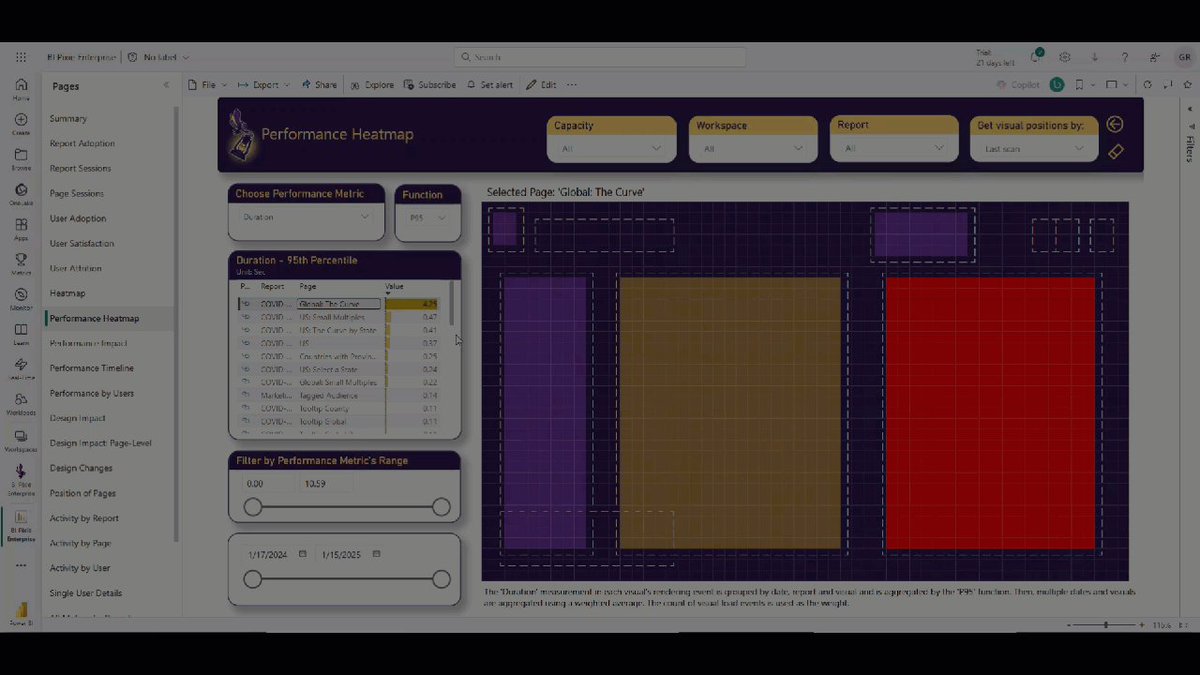Open Browse in left navigation
The width and height of the screenshot is (1200, 675).
point(21,159)
